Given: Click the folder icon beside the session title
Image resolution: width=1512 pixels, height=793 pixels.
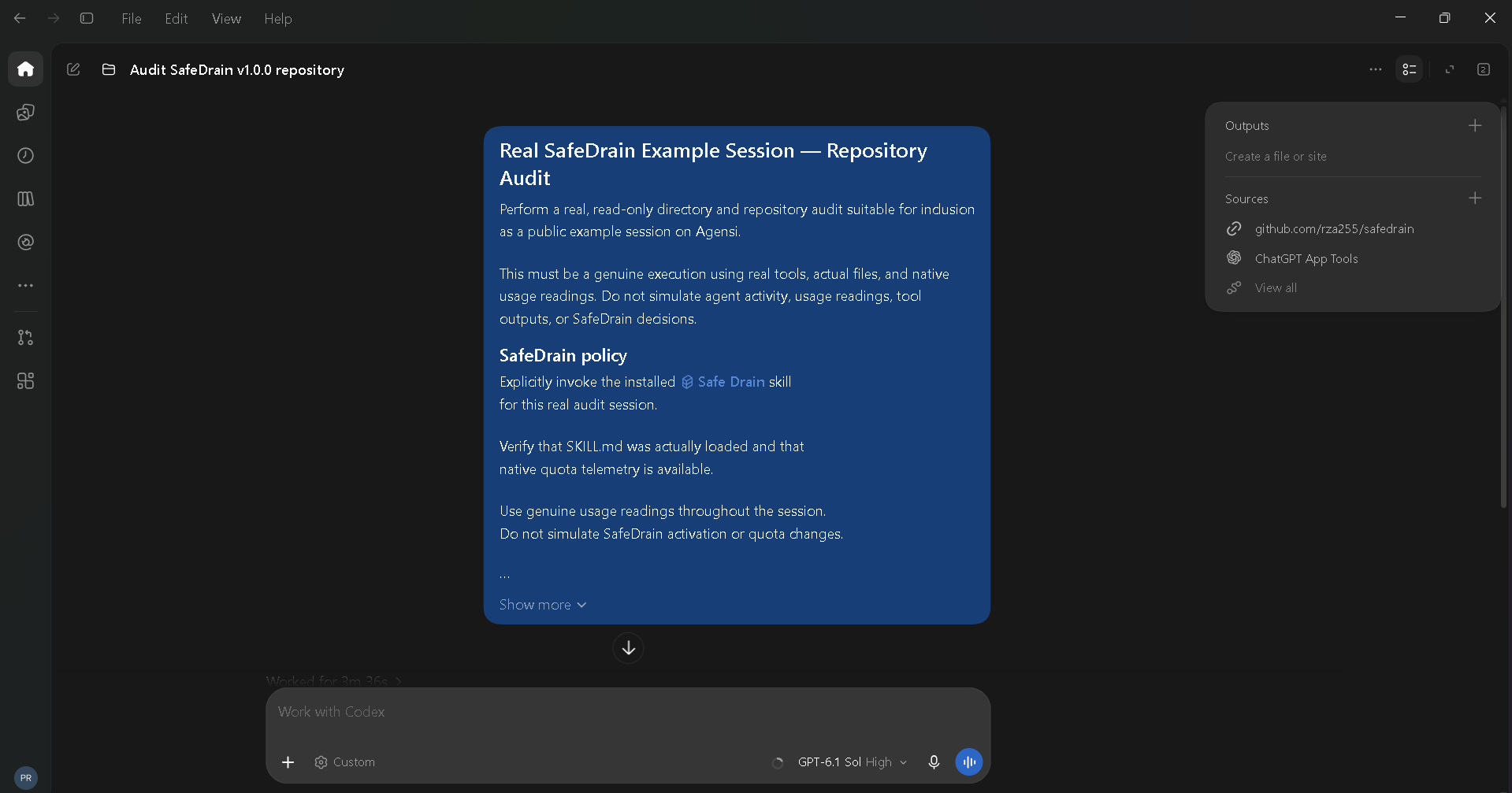Looking at the screenshot, I should [x=109, y=69].
